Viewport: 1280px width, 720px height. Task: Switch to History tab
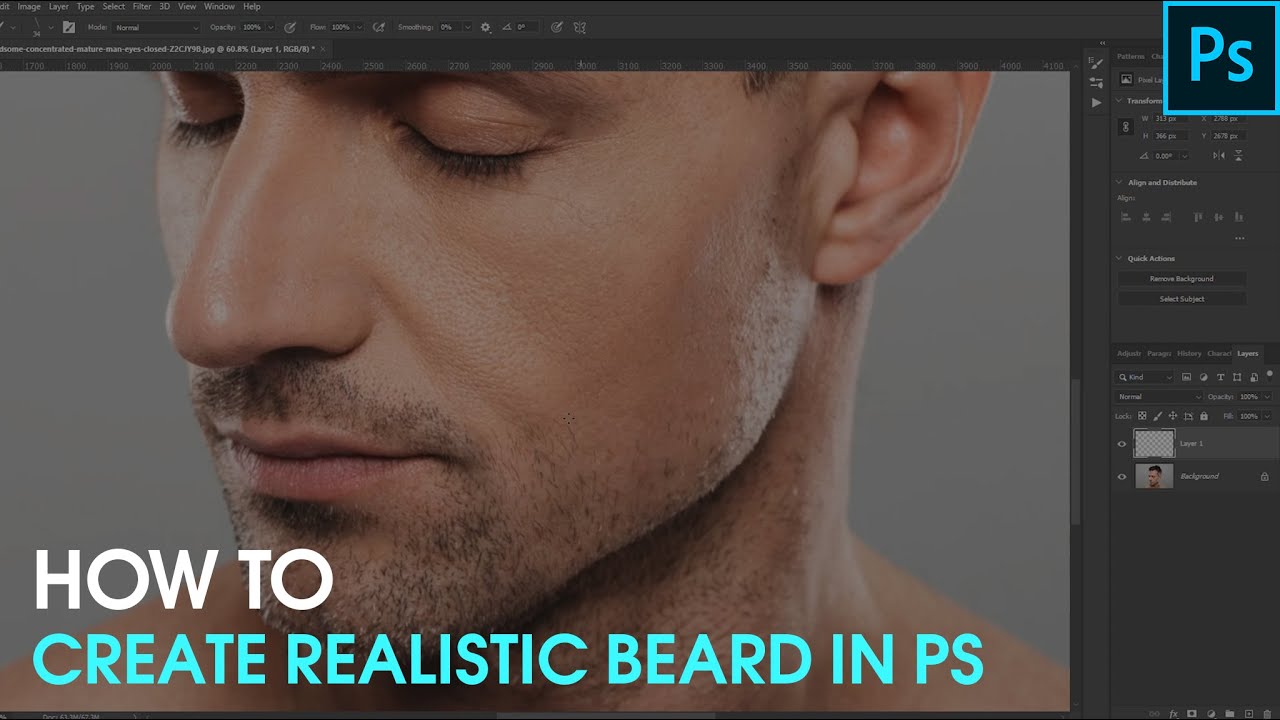(x=1189, y=353)
